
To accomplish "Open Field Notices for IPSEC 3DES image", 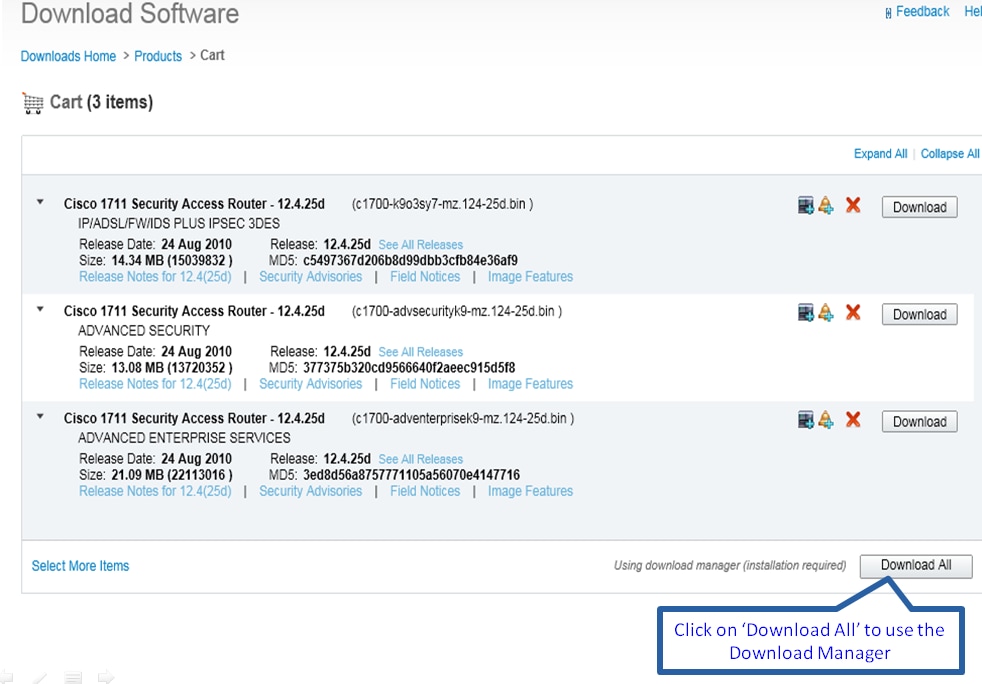I will pyautogui.click(x=425, y=277).
